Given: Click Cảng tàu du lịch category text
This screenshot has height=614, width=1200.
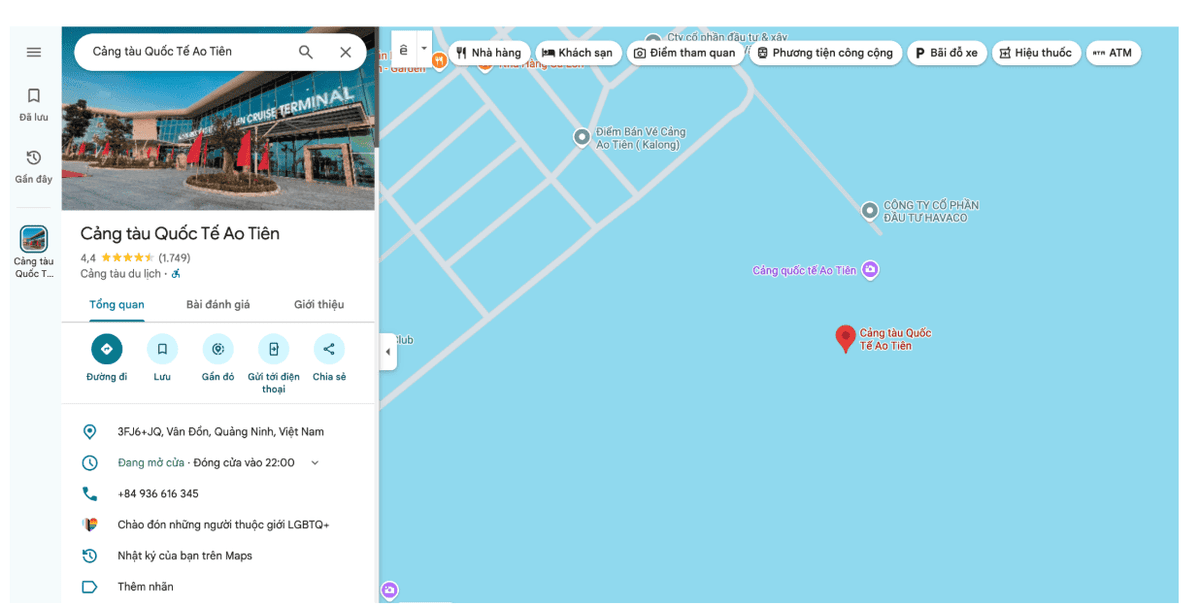Looking at the screenshot, I should (120, 274).
